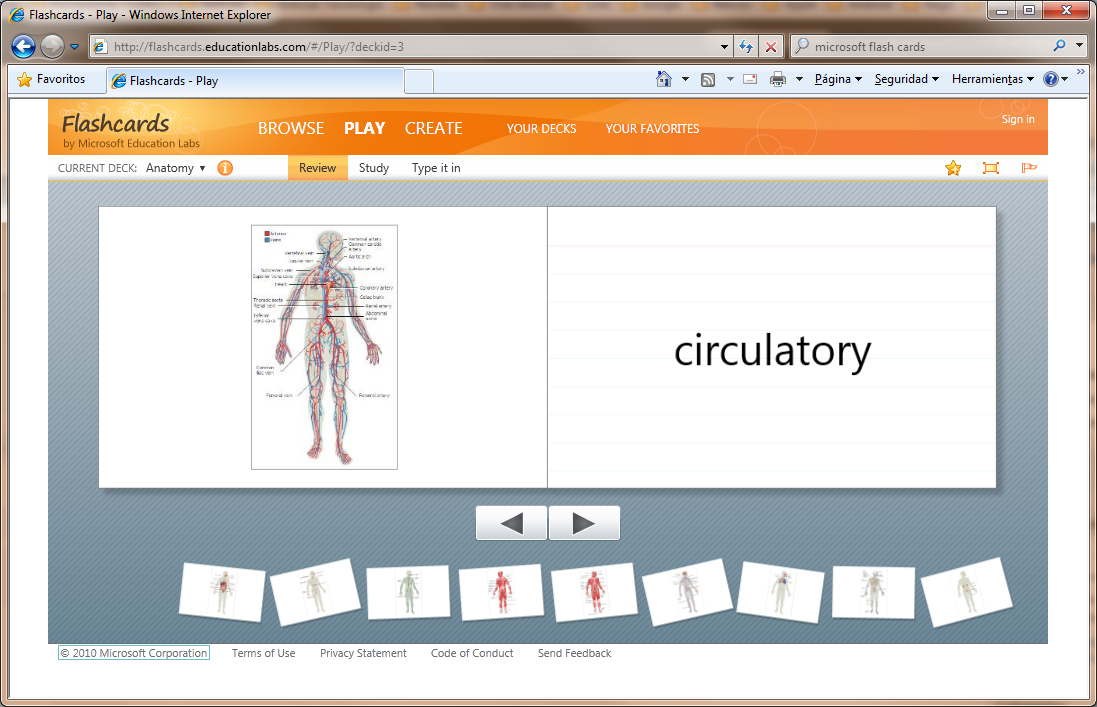Expand the Herramientas dropdown
This screenshot has height=707, width=1097.
[x=992, y=79]
